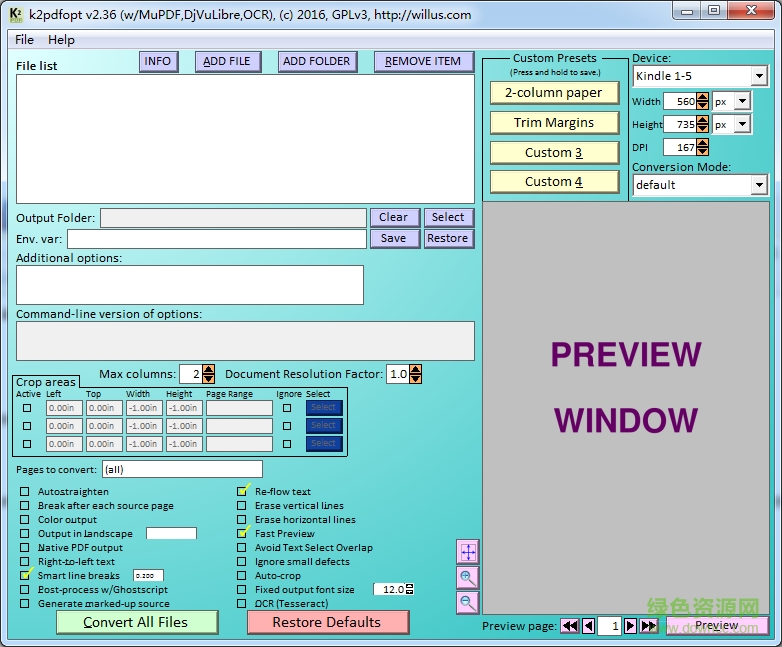Screen dimensions: 782x647
Task: Open the Help menu
Action: (x=61, y=40)
